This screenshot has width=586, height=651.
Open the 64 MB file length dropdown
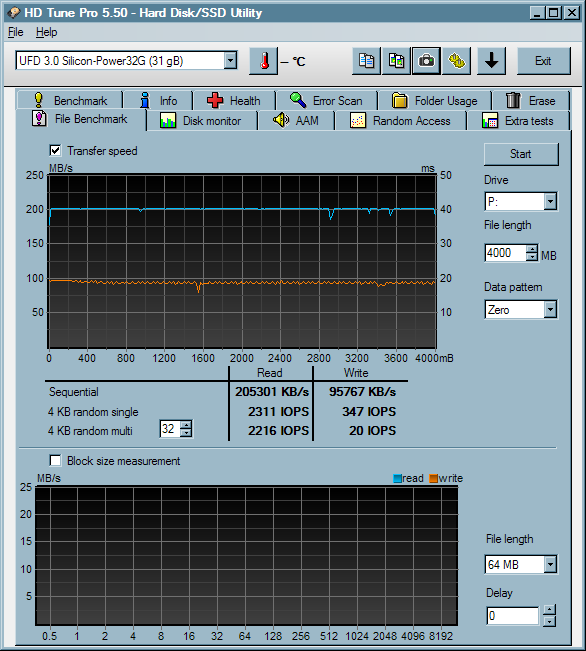tap(550, 564)
